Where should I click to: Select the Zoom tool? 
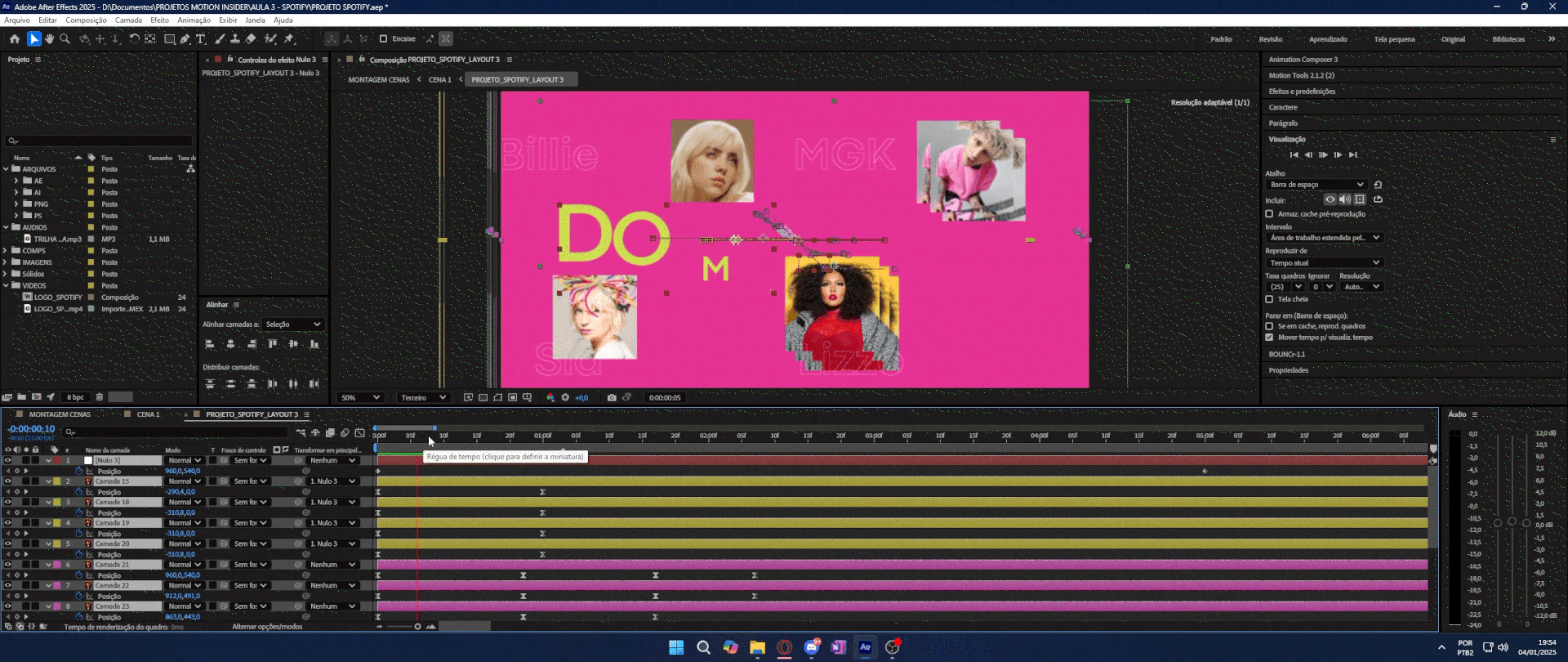65,38
